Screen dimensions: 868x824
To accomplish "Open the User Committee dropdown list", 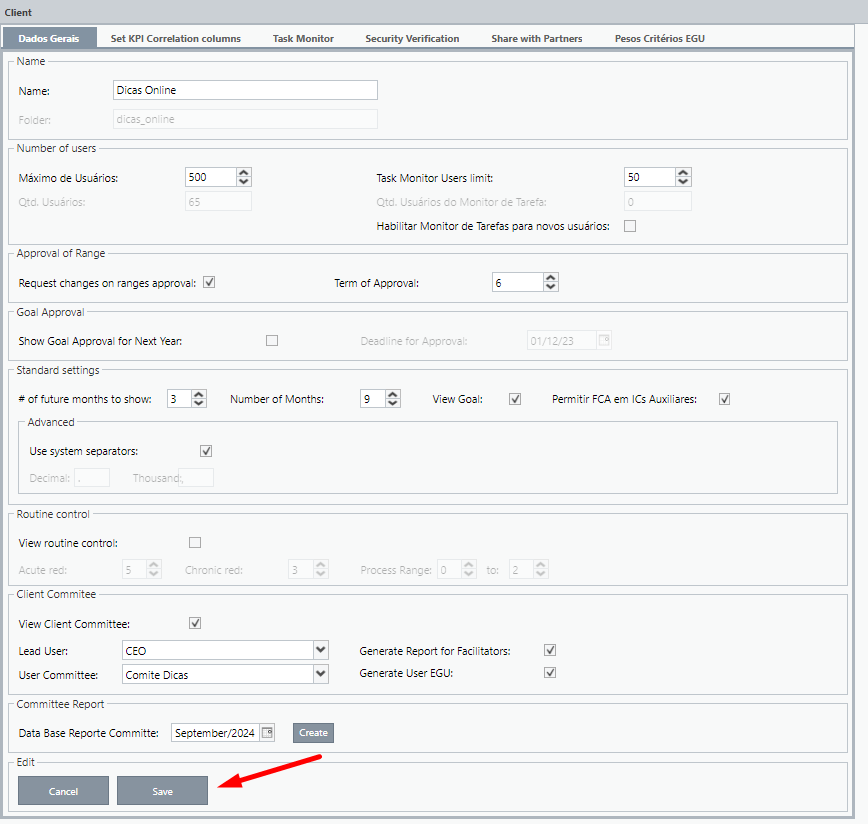I will [320, 674].
